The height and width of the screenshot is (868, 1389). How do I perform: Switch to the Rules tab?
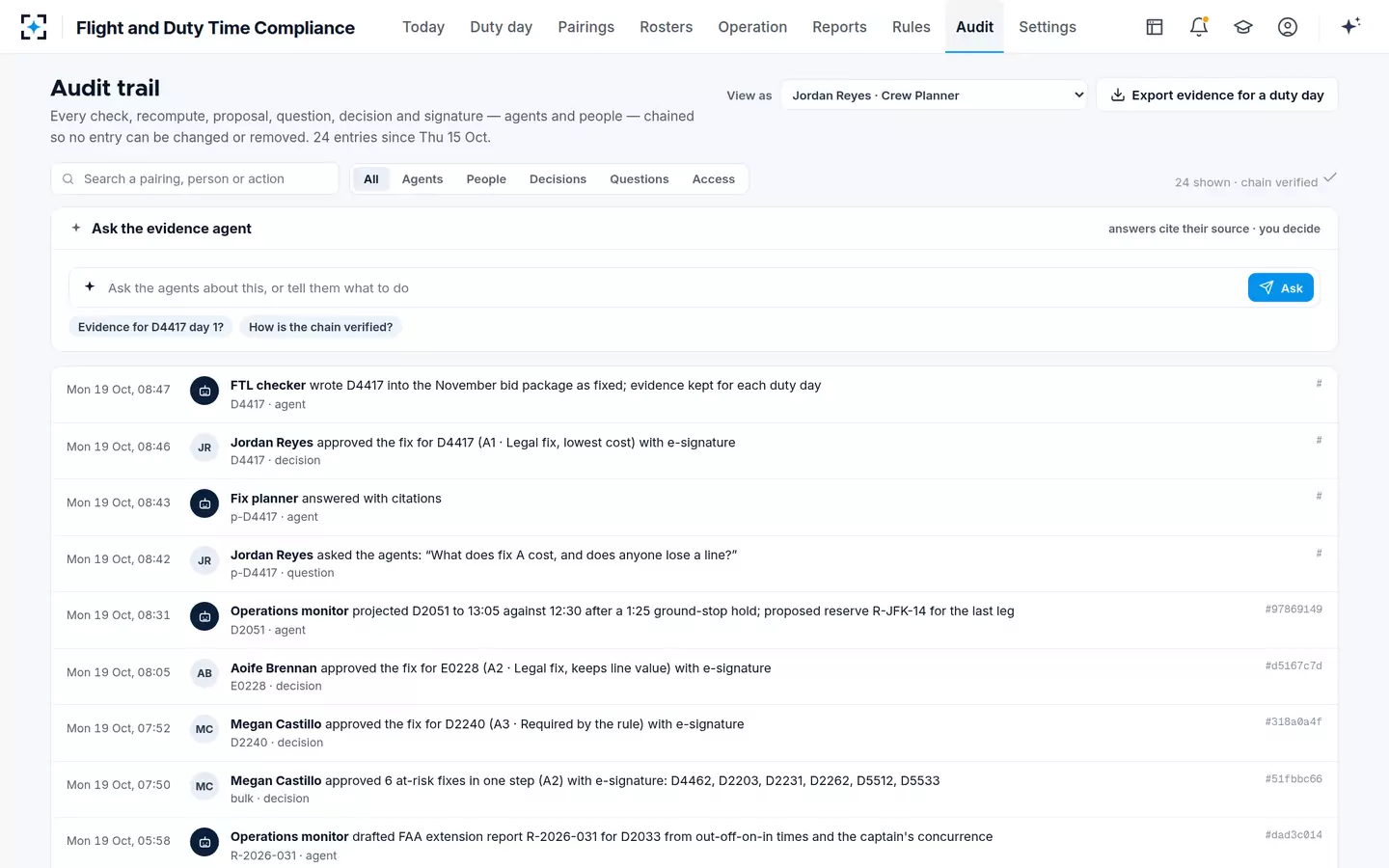pyautogui.click(x=912, y=27)
